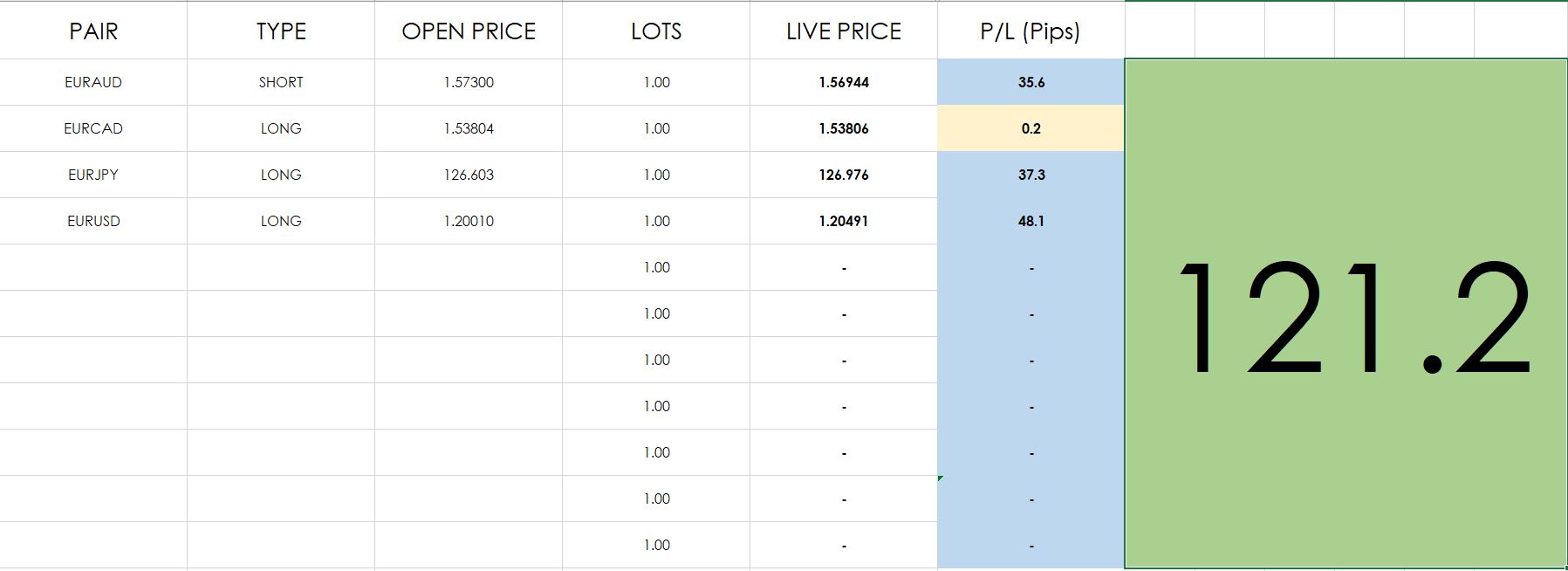Select the EURCAD pair cell
This screenshot has height=571, width=1568.
pyautogui.click(x=93, y=128)
